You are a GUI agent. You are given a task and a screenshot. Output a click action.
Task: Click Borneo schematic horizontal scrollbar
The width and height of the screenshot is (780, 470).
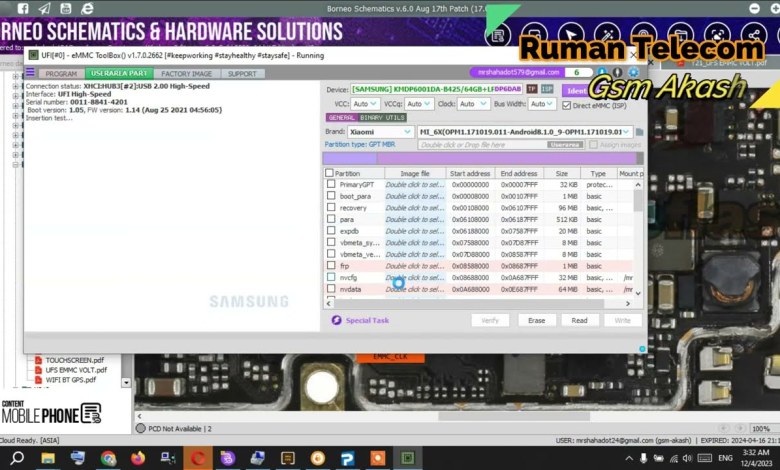[x=514, y=416]
